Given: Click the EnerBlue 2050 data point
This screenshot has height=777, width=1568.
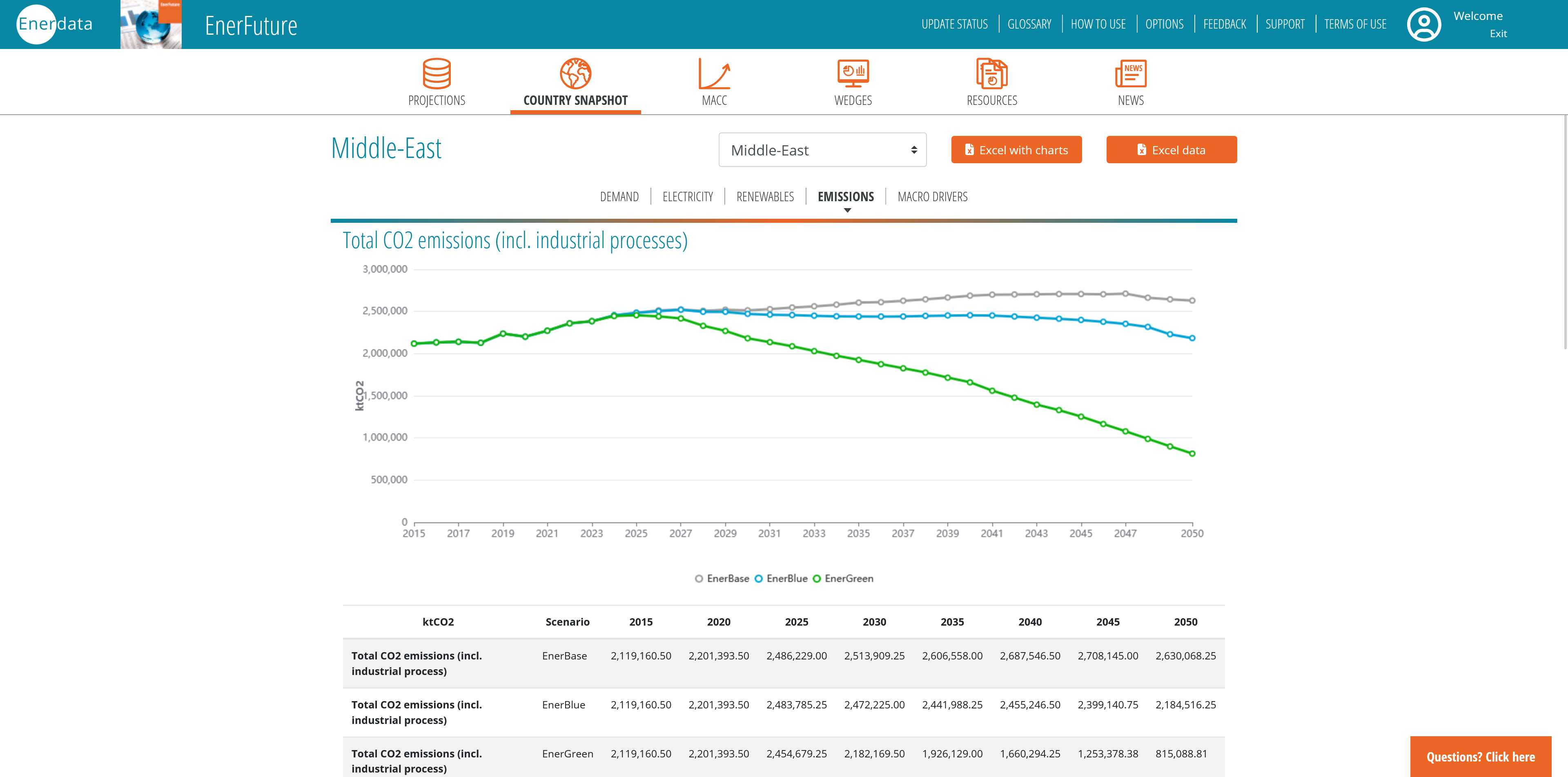Looking at the screenshot, I should click(x=1192, y=338).
